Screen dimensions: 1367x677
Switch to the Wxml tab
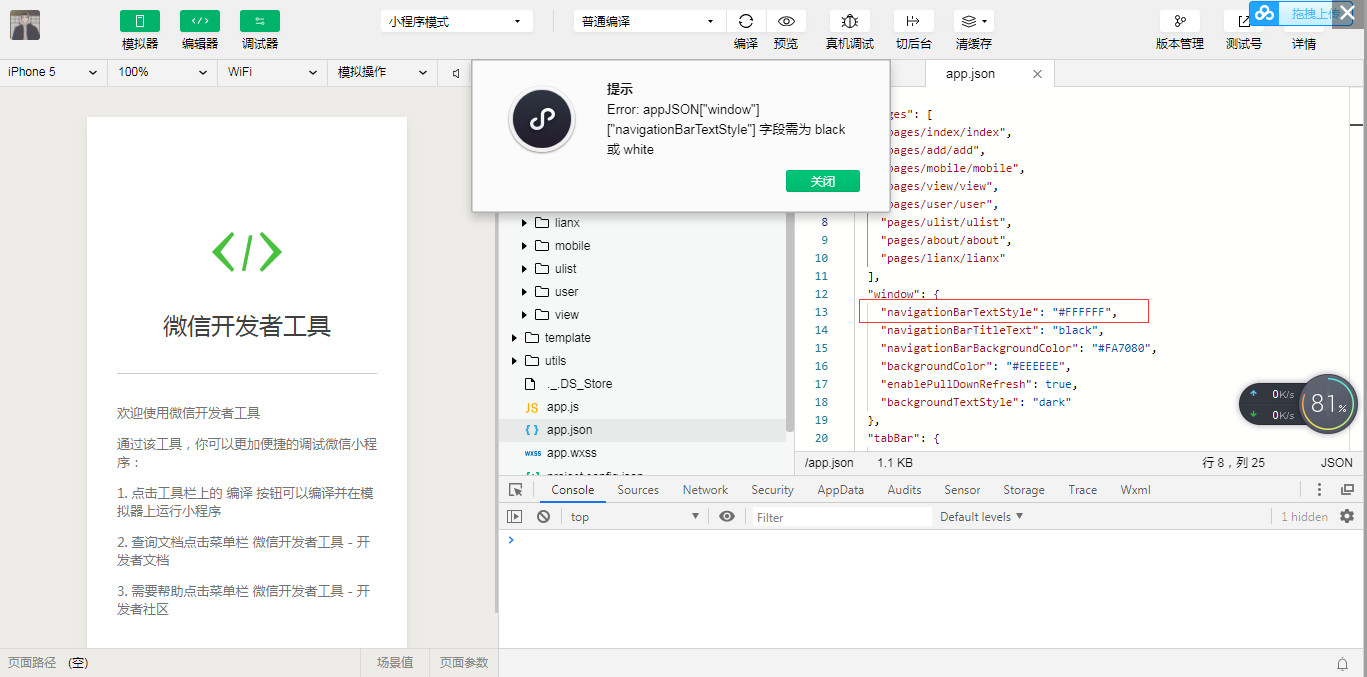pyautogui.click(x=1135, y=490)
